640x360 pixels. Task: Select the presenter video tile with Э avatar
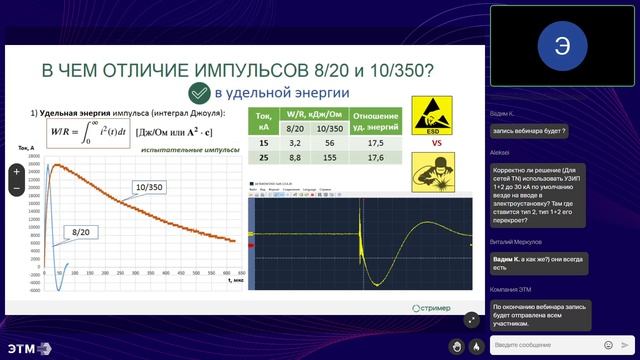pyautogui.click(x=562, y=46)
